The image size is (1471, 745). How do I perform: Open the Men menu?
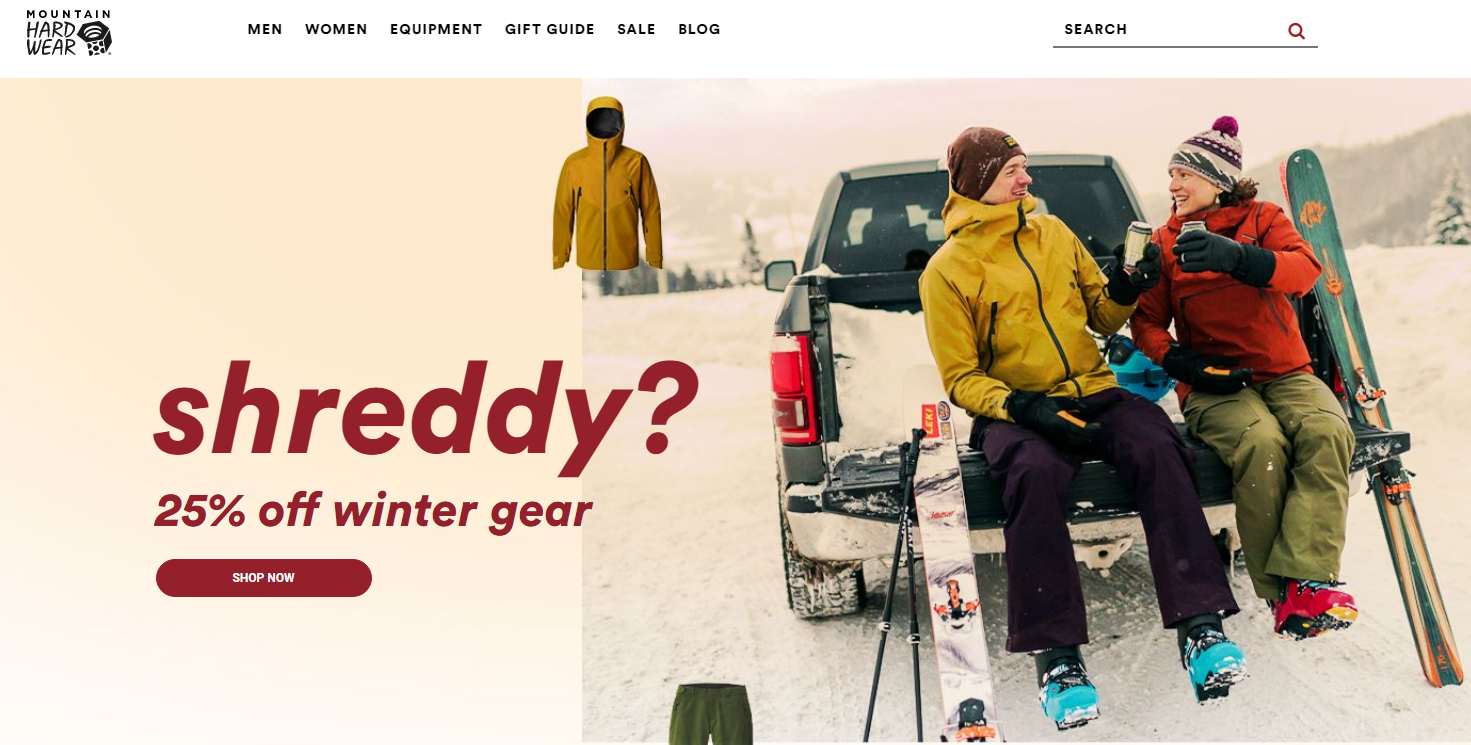265,30
